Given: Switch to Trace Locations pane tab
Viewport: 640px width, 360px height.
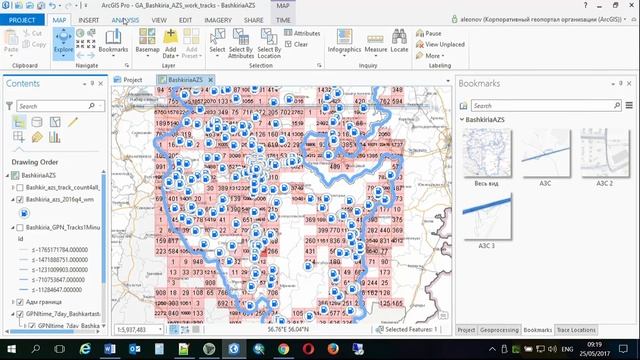Looking at the screenshot, I should pyautogui.click(x=576, y=330).
